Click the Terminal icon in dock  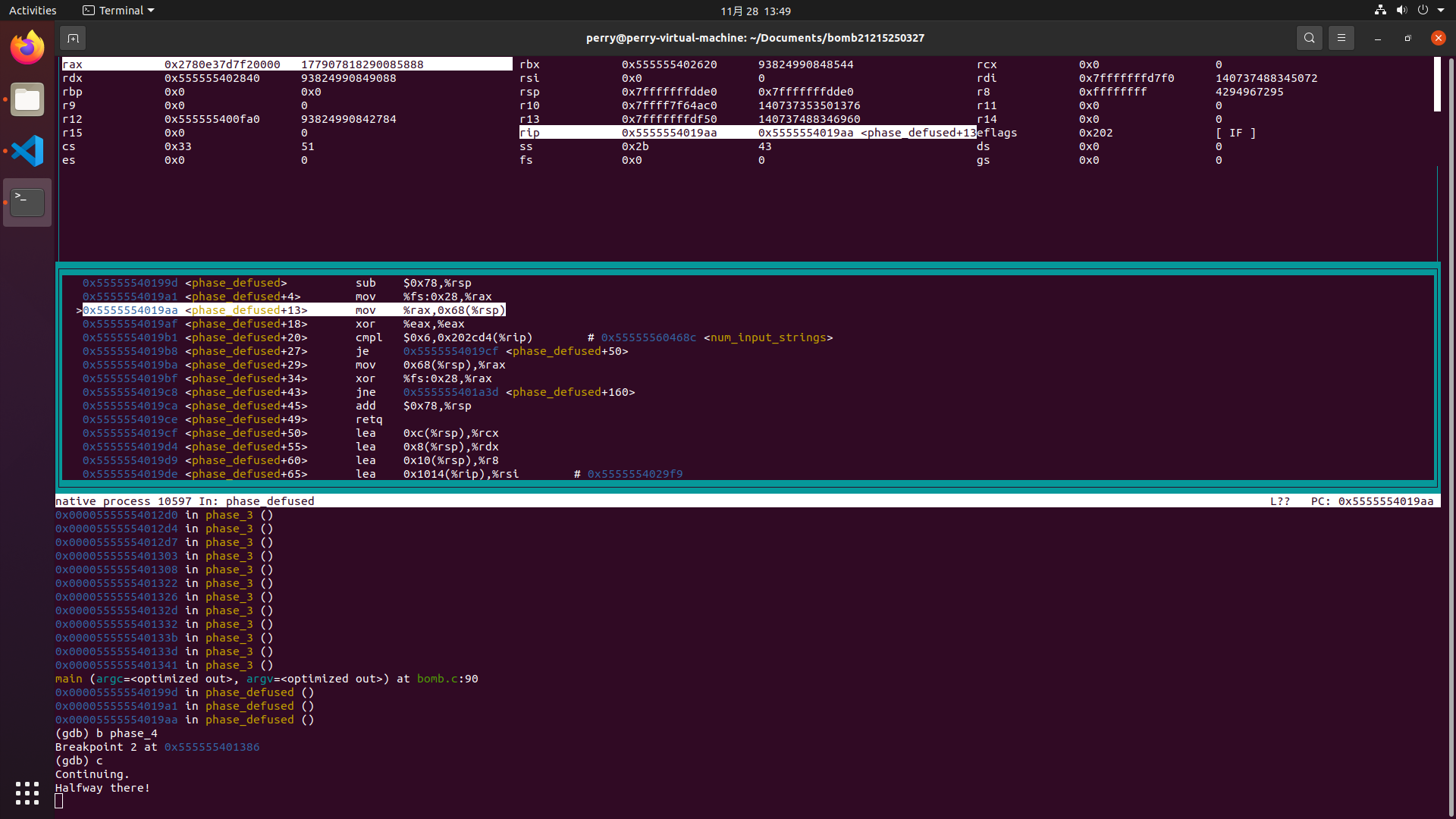tap(27, 202)
